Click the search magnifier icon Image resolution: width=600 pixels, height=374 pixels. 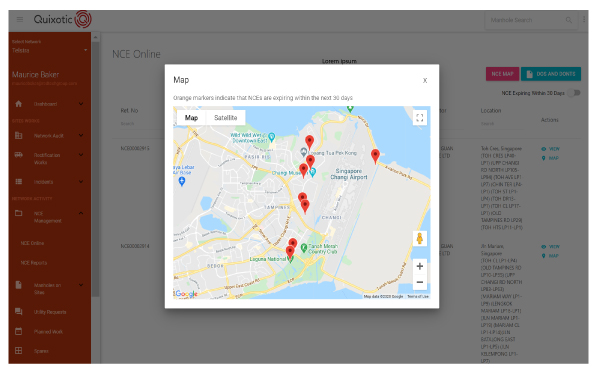[569, 20]
